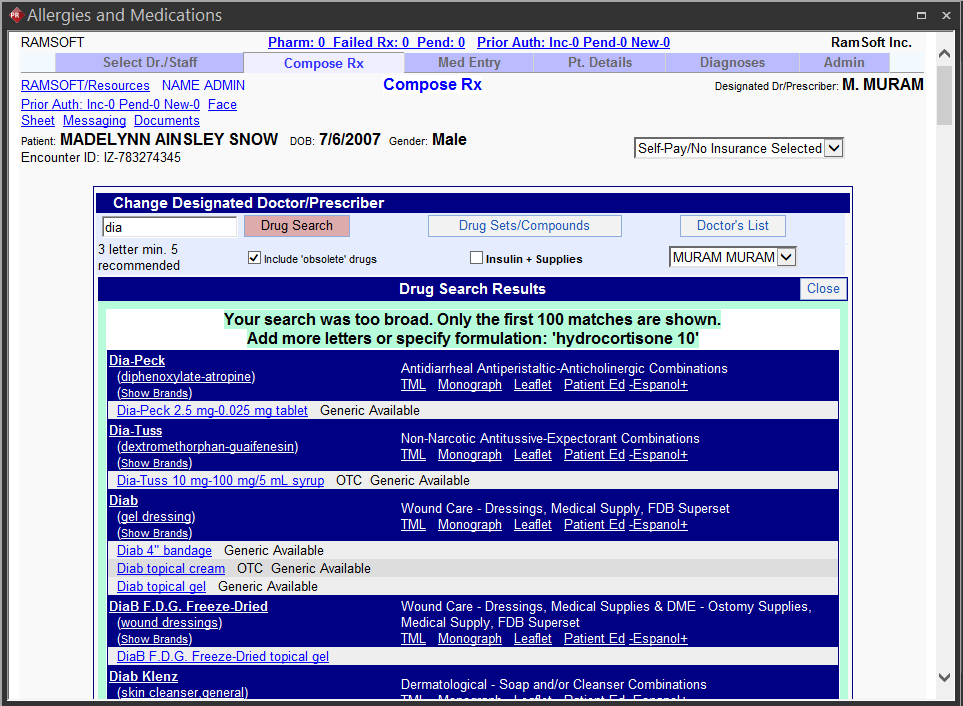Click the scroll up arrow of the vertical scrollbar
Viewport: 963px width, 706px height.
[x=945, y=52]
